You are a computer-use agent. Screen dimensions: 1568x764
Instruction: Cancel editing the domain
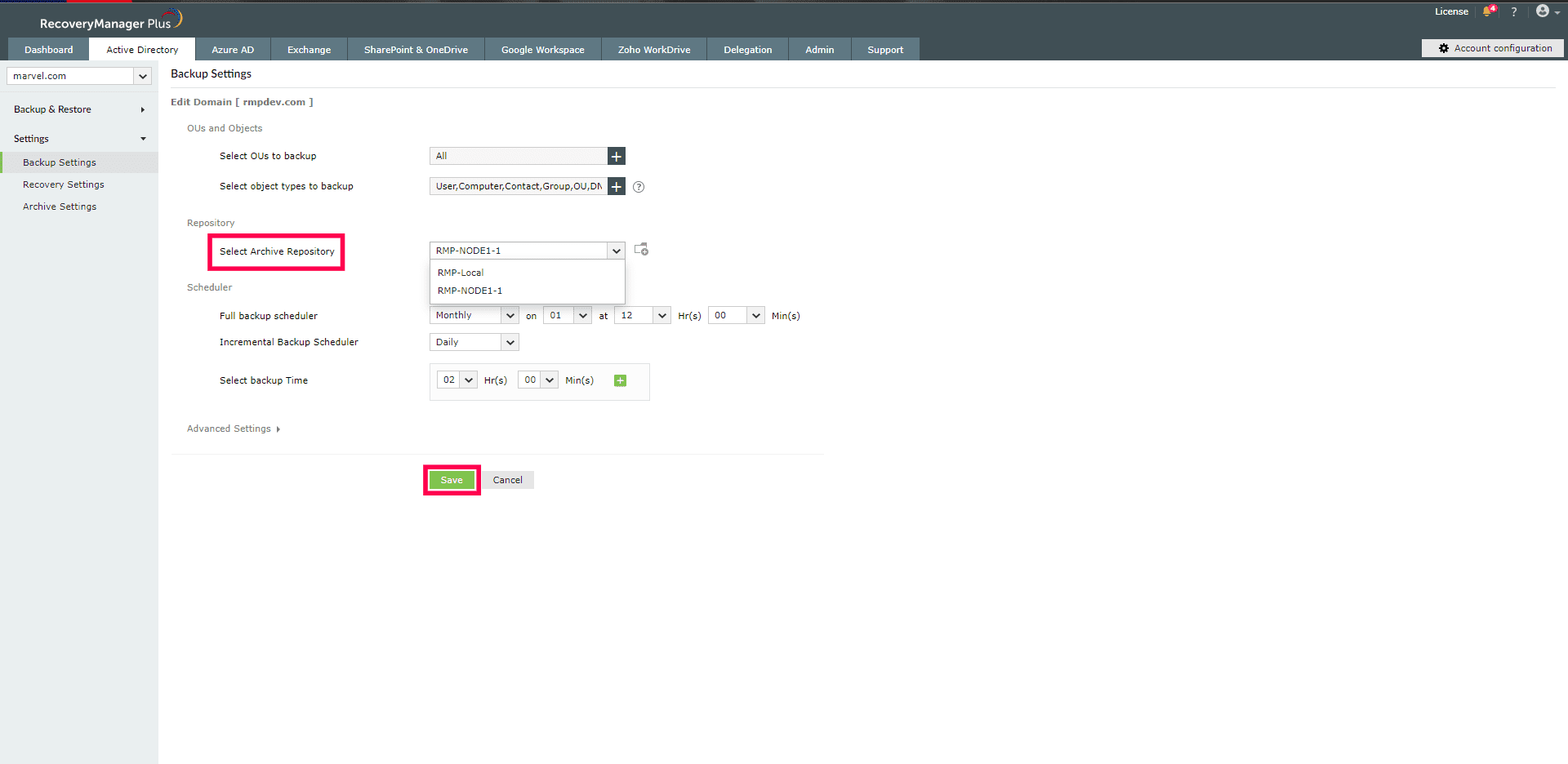pyautogui.click(x=507, y=480)
